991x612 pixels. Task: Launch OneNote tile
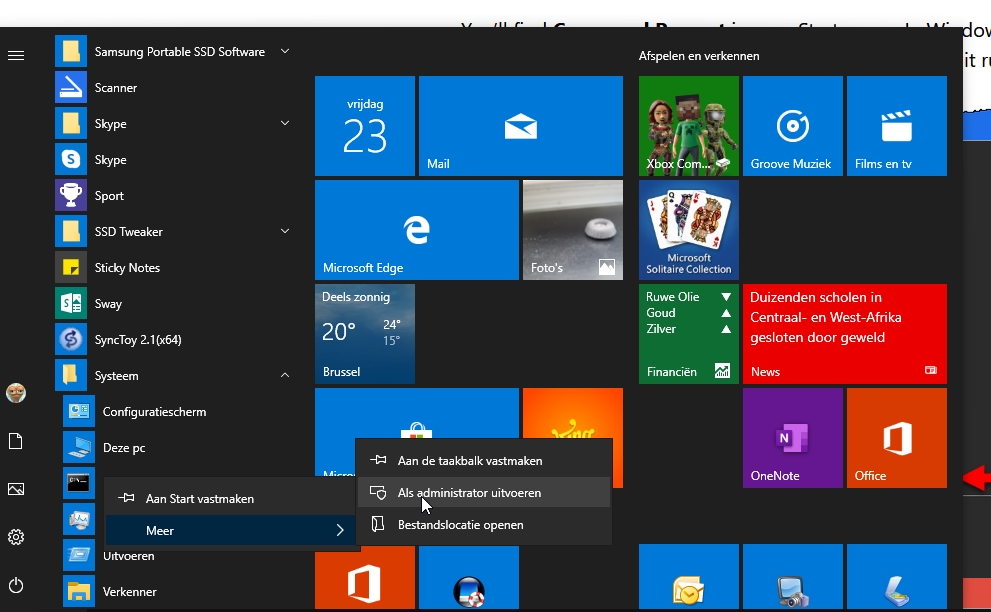click(x=791, y=438)
